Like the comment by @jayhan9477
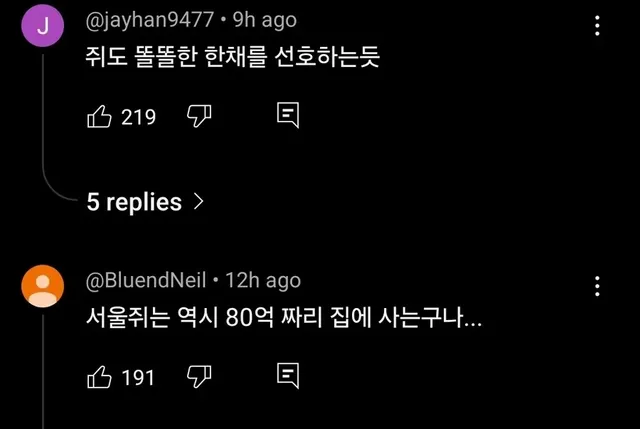This screenshot has width=640, height=429. (x=100, y=117)
